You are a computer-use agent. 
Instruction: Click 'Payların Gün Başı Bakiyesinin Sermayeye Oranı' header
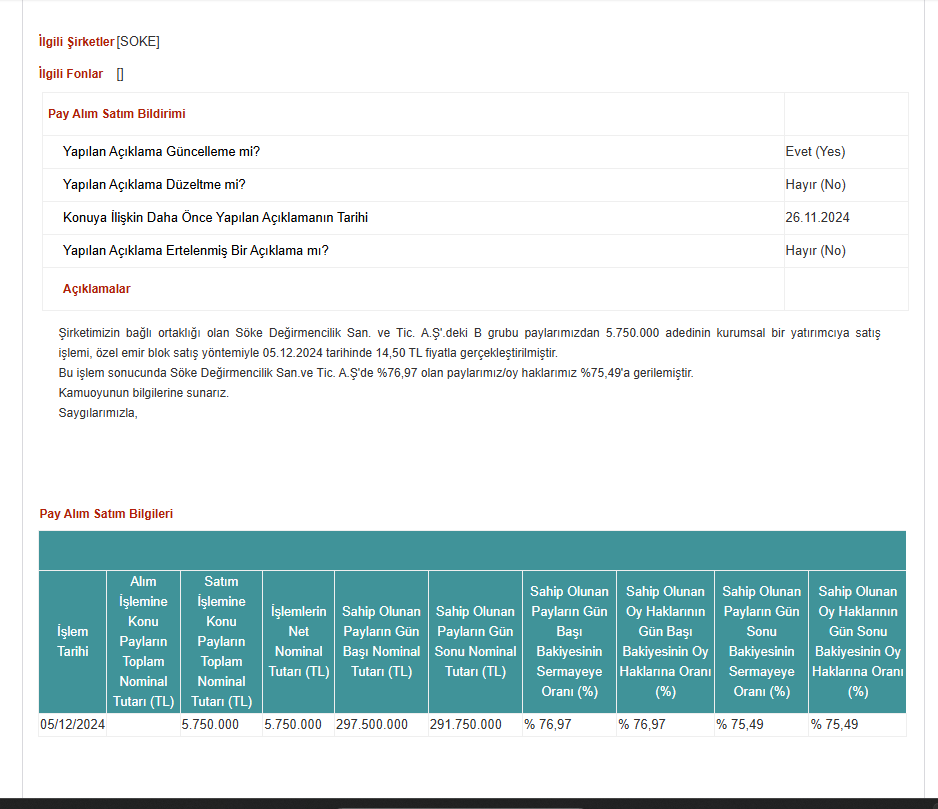569,641
